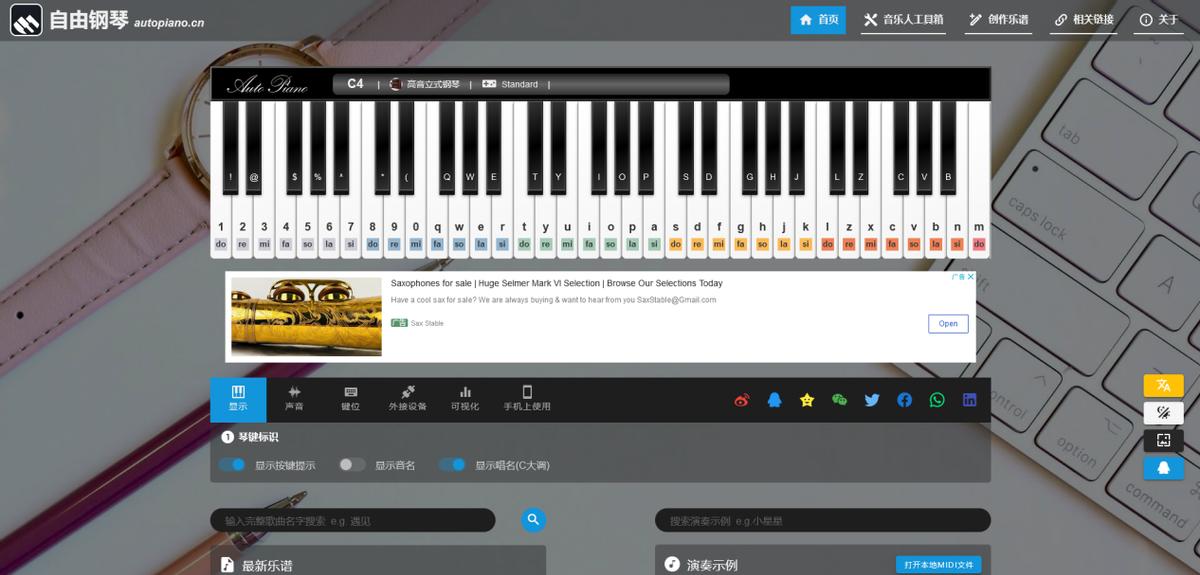Share on Twitter bird icon
Screen dimensions: 1200x575
[872, 400]
